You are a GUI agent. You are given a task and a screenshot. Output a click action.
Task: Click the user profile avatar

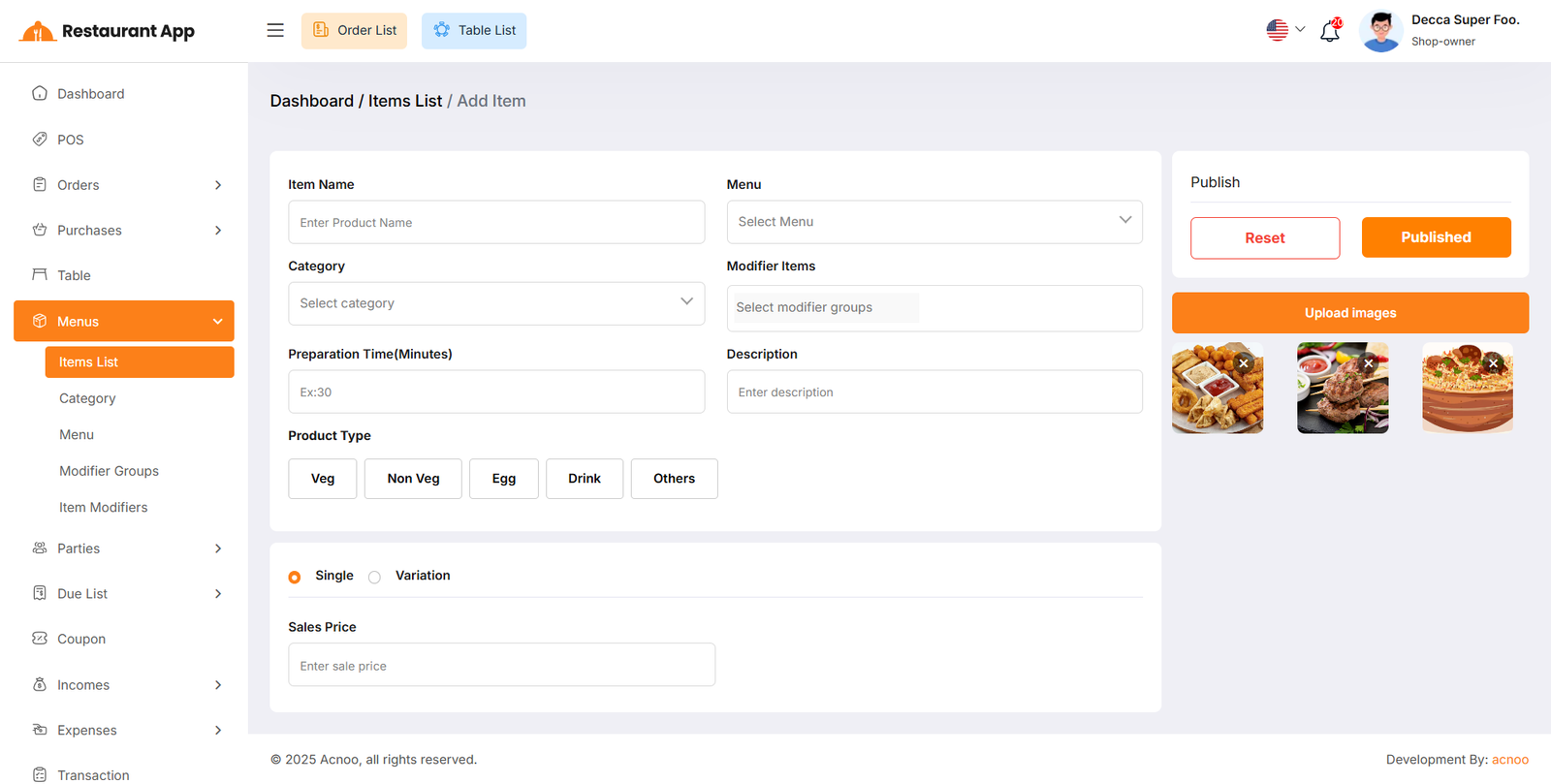point(1380,31)
